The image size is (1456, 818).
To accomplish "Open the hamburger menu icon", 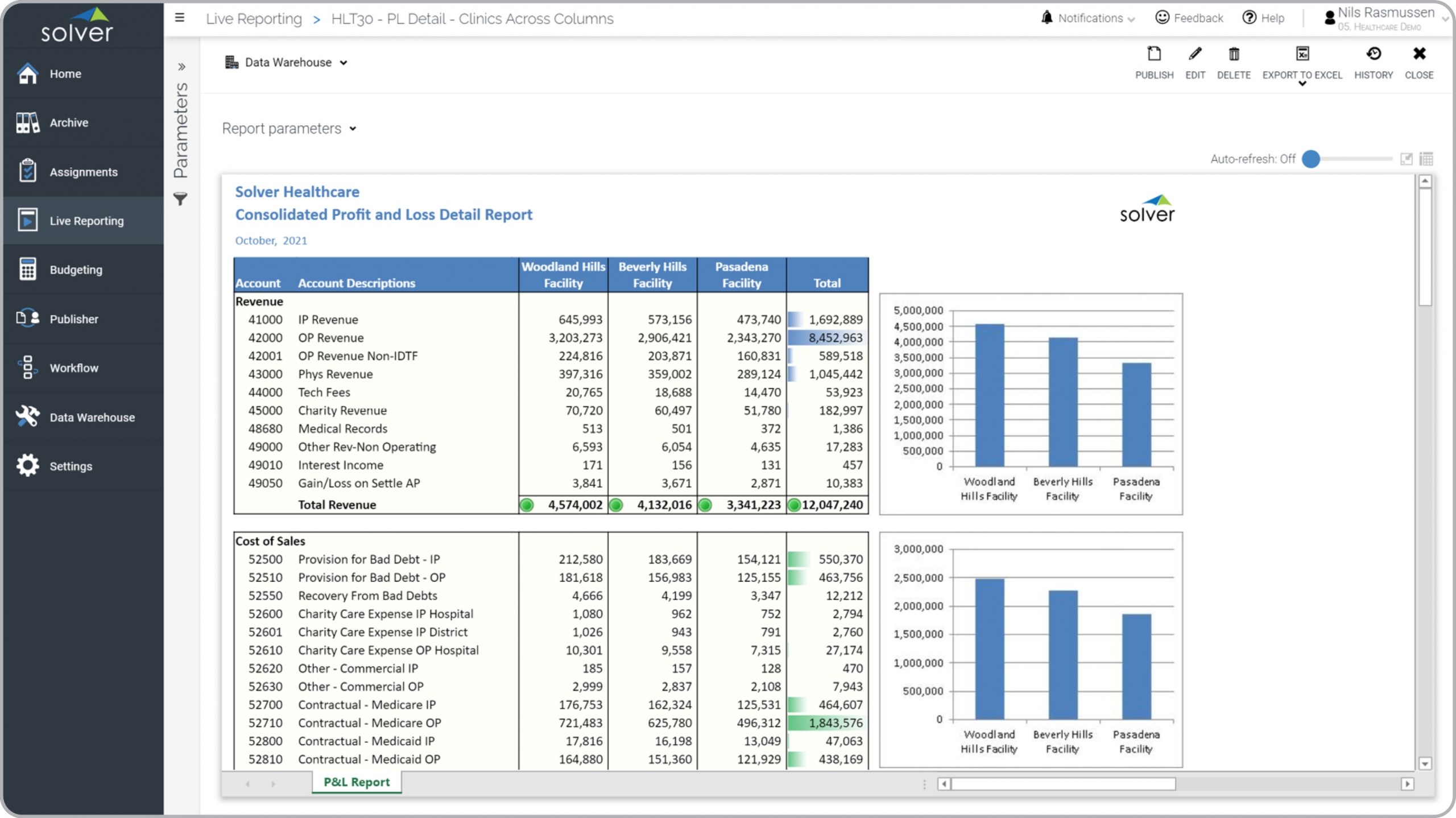I will [180, 18].
